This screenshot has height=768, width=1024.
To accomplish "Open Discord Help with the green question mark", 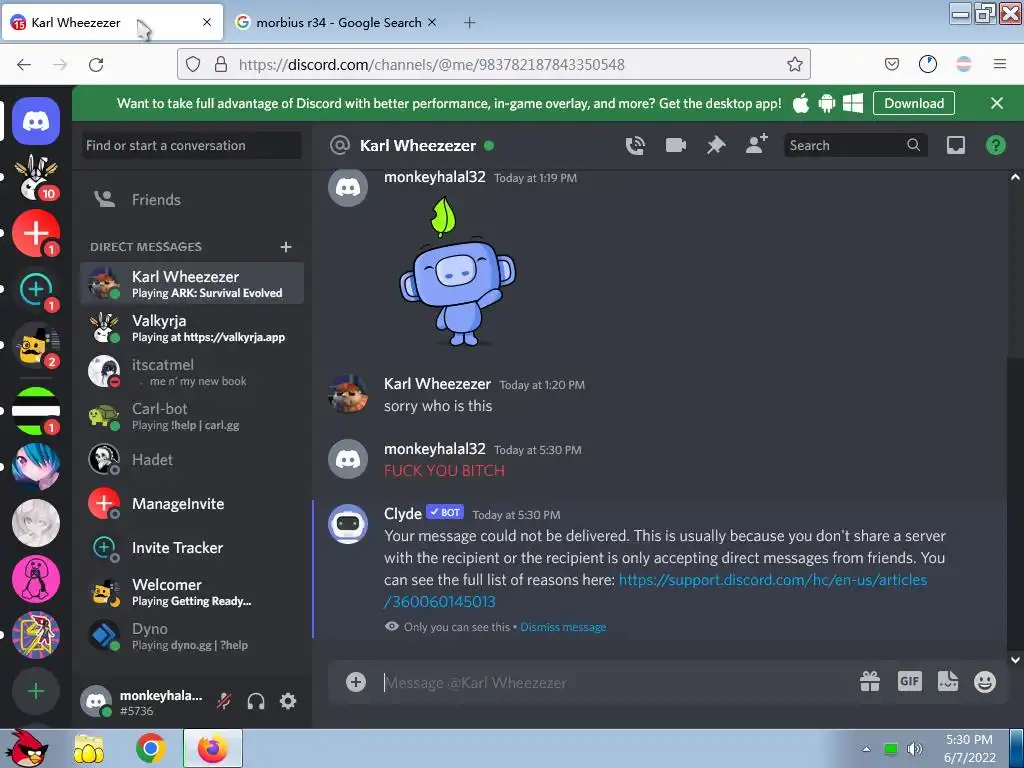I will point(995,145).
